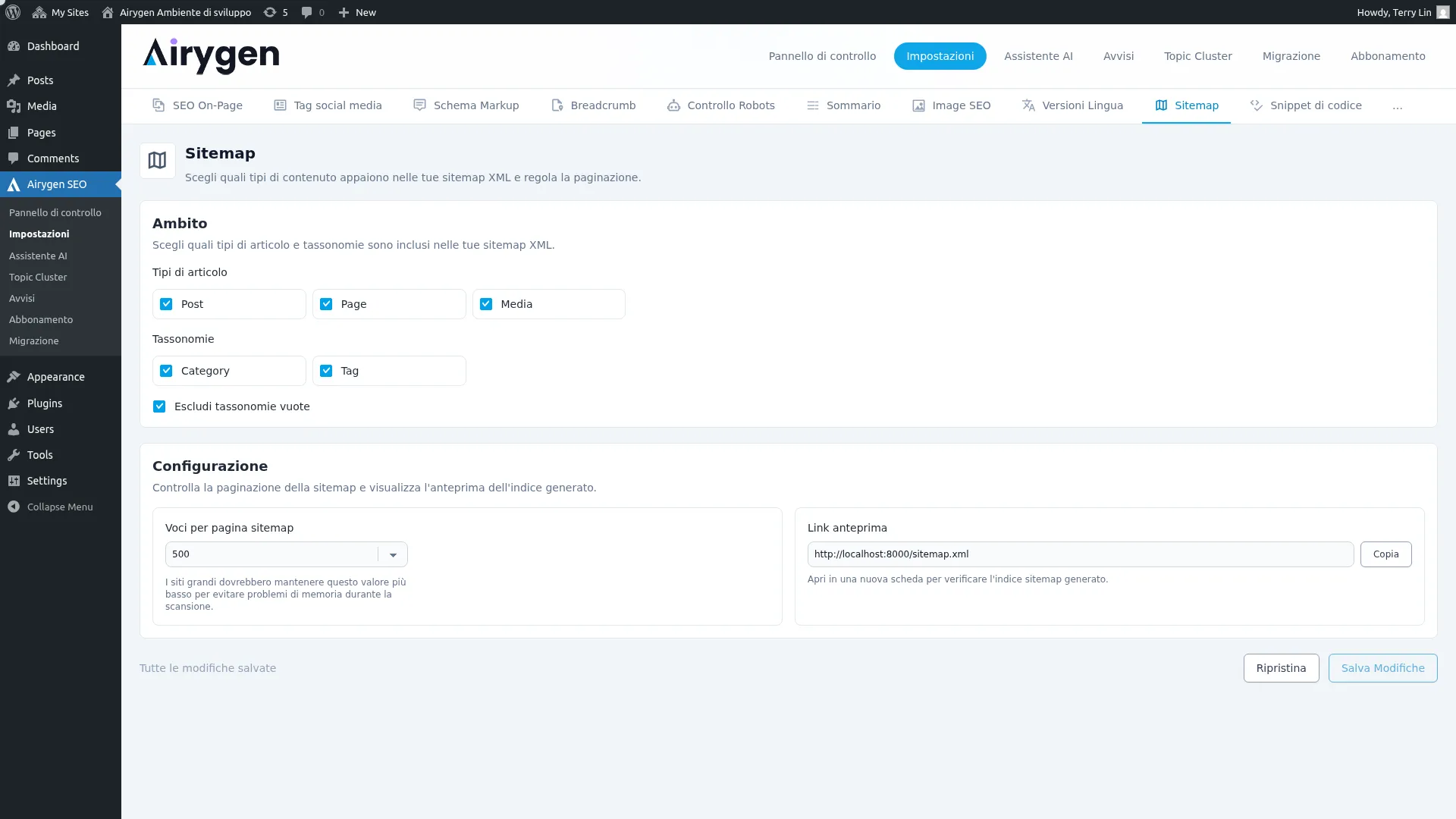Click the Image SEO picture icon
This screenshot has height=819, width=1456.
coord(918,105)
